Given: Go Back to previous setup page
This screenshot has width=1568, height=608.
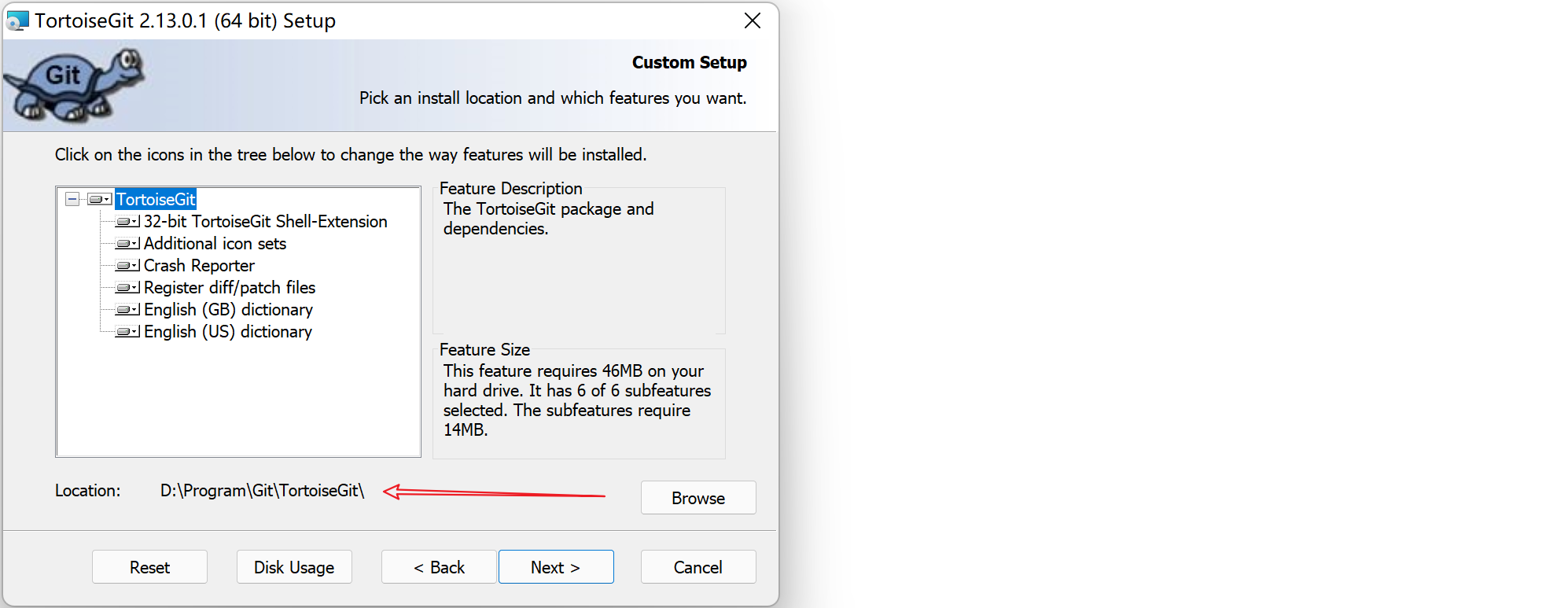Looking at the screenshot, I should click(439, 567).
